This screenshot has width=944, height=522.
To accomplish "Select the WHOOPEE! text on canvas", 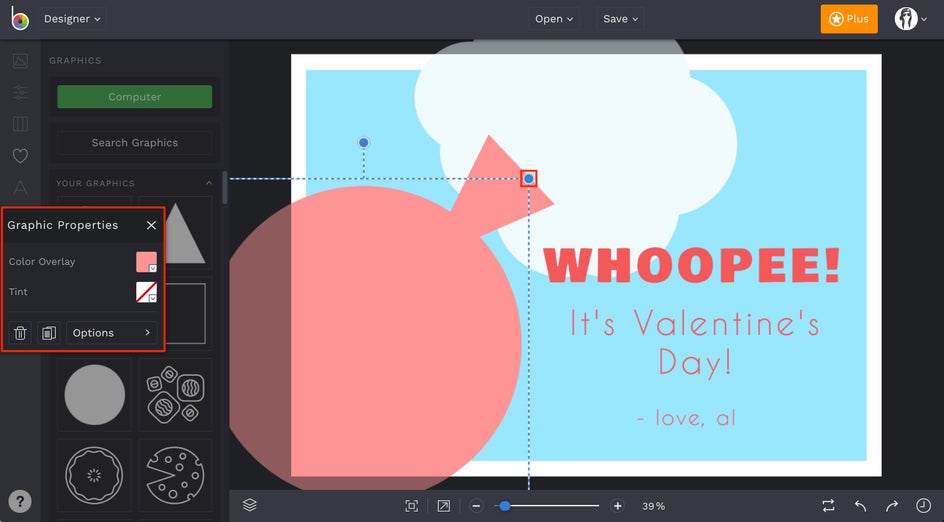I will click(x=691, y=265).
